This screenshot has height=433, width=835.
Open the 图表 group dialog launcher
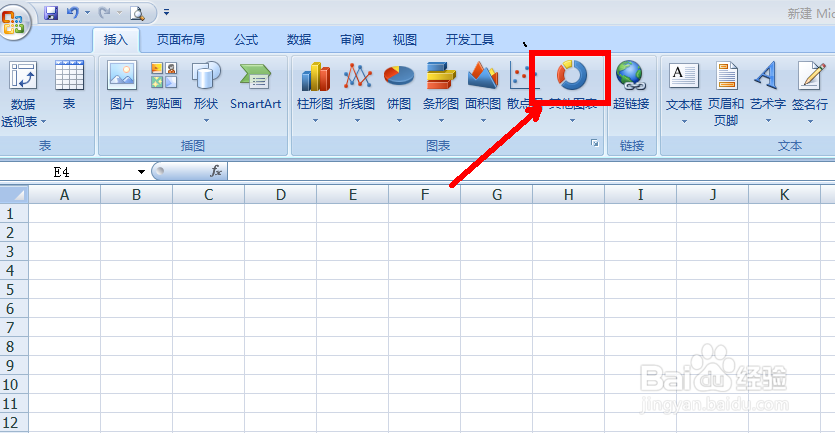594,143
